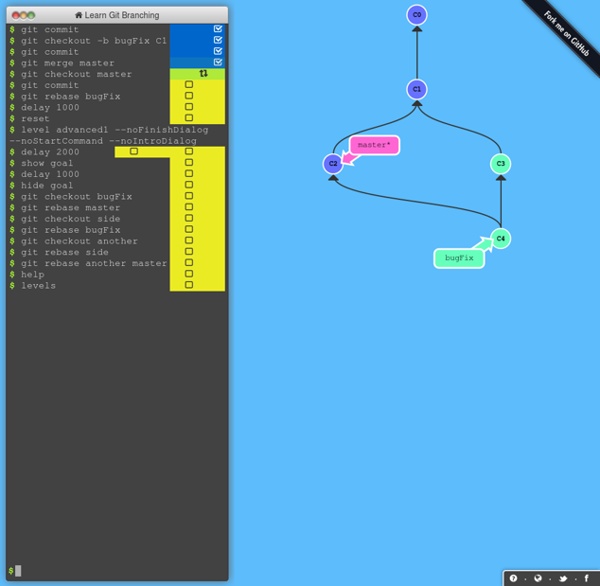Image resolution: width=600 pixels, height=586 pixels.
Task: Open the language globe icon in the bottom bar
Action: [x=538, y=578]
